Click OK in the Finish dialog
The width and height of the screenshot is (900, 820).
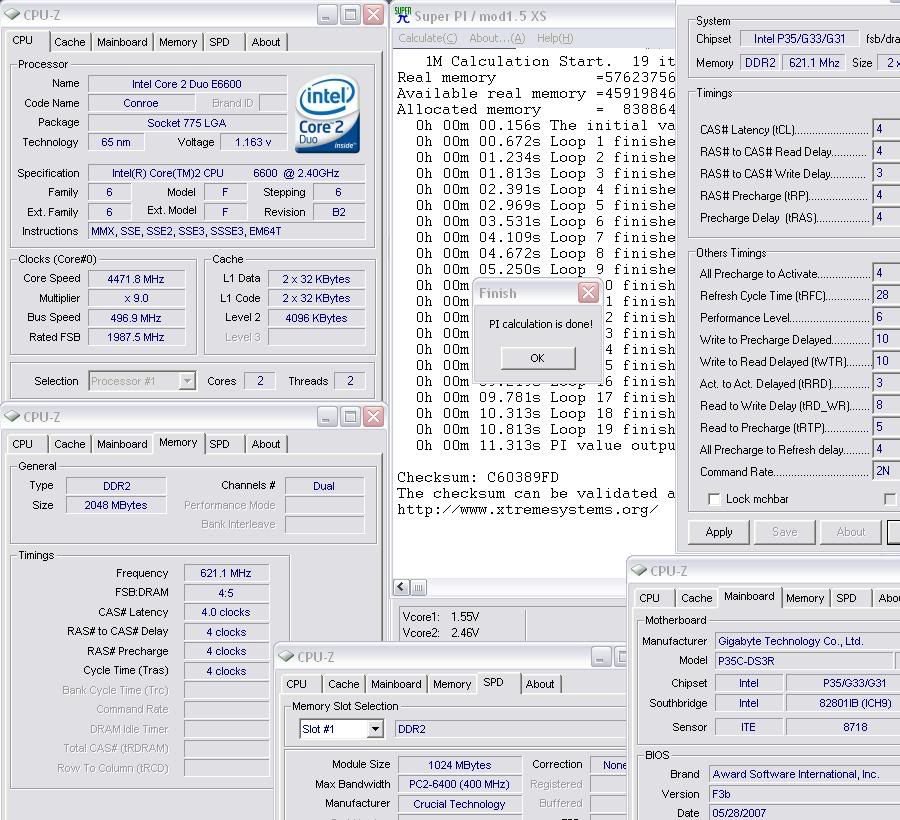(x=538, y=358)
